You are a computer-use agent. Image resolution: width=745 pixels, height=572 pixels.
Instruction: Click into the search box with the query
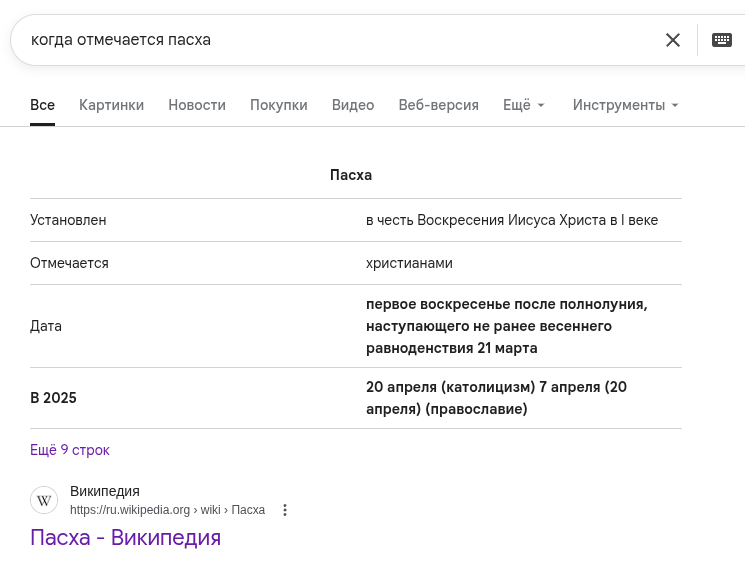[x=330, y=40]
